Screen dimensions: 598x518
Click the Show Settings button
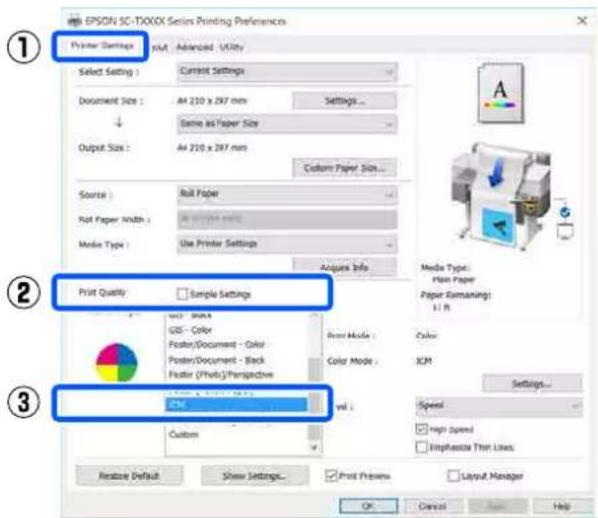pos(254,476)
